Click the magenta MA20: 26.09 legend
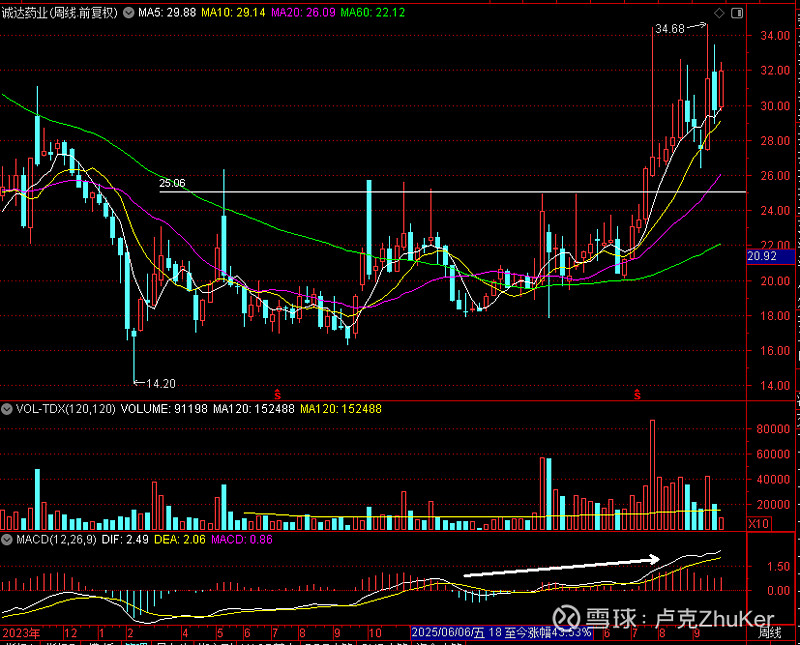Screen dimensions: 800x645 point(303,13)
